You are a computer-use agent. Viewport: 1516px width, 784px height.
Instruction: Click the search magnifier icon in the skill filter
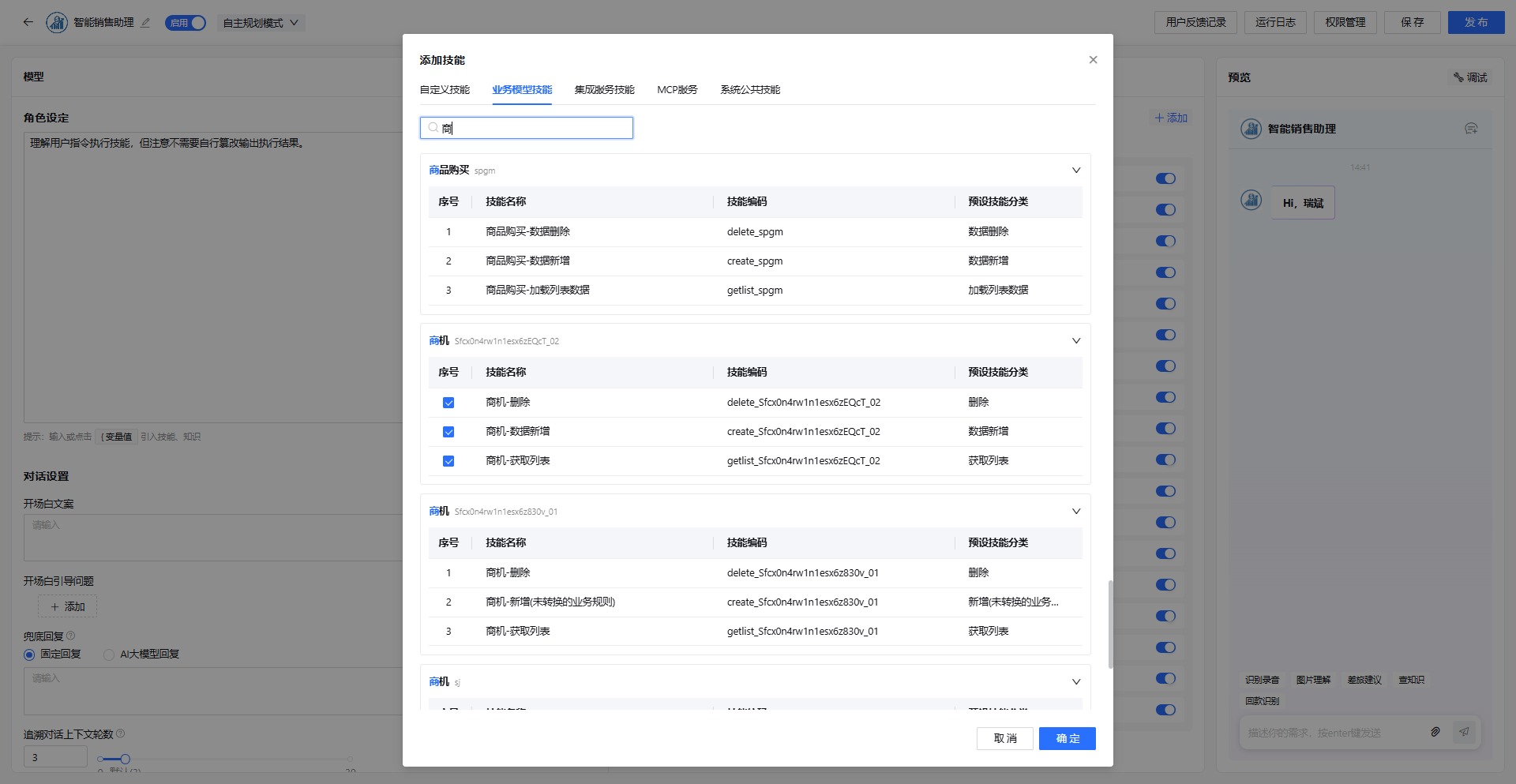coord(433,128)
